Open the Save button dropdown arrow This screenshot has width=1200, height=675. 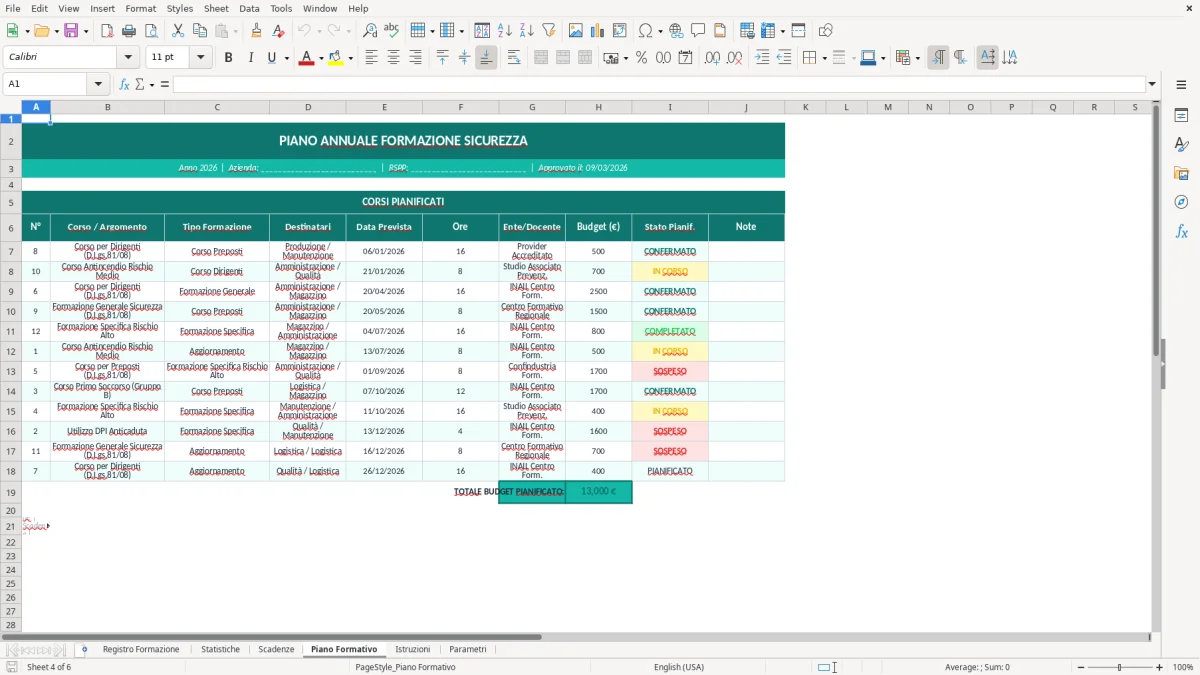tap(85, 31)
